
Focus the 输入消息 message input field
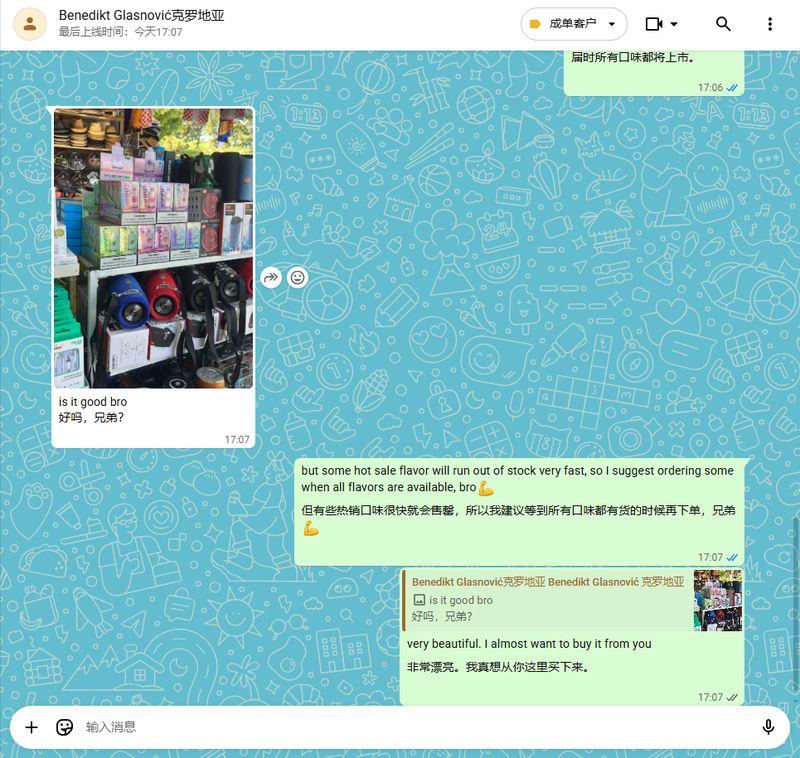click(x=418, y=727)
